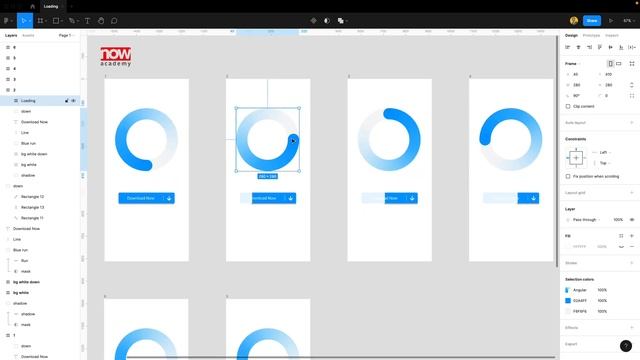The height and width of the screenshot is (360, 640).
Task: Select the Hand tool
Action: pyautogui.click(x=101, y=20)
